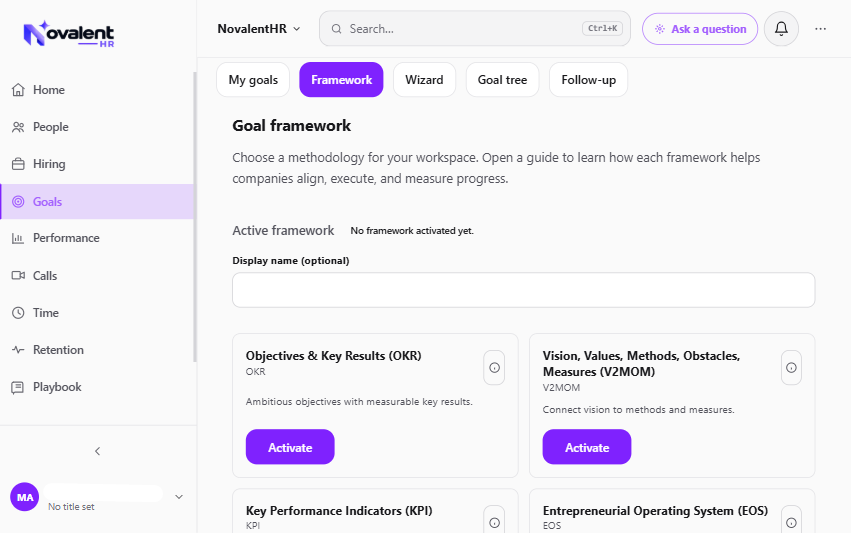Viewport: 851px width, 533px height.
Task: Open the OKR framework guide info icon
Action: 494,367
